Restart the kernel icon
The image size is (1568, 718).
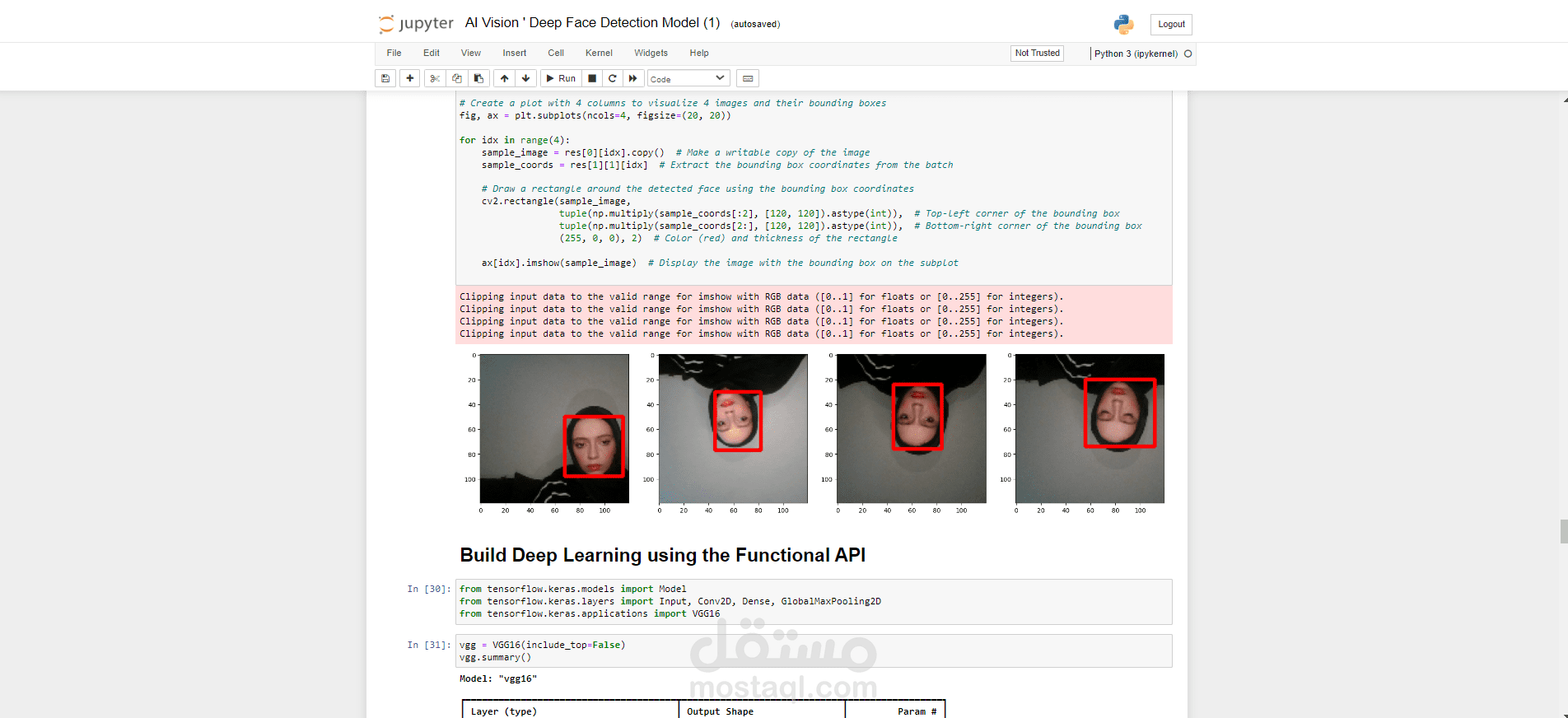[613, 78]
